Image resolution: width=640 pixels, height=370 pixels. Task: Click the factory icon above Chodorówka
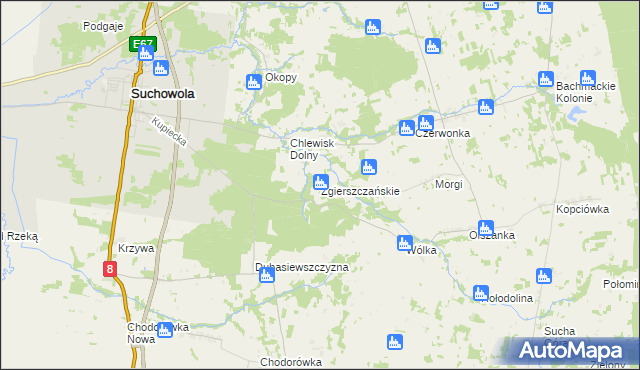pos(395,342)
